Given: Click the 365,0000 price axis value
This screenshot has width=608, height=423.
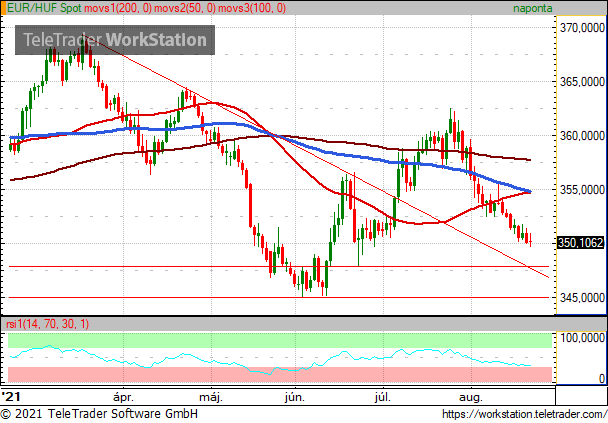Looking at the screenshot, I should (582, 81).
